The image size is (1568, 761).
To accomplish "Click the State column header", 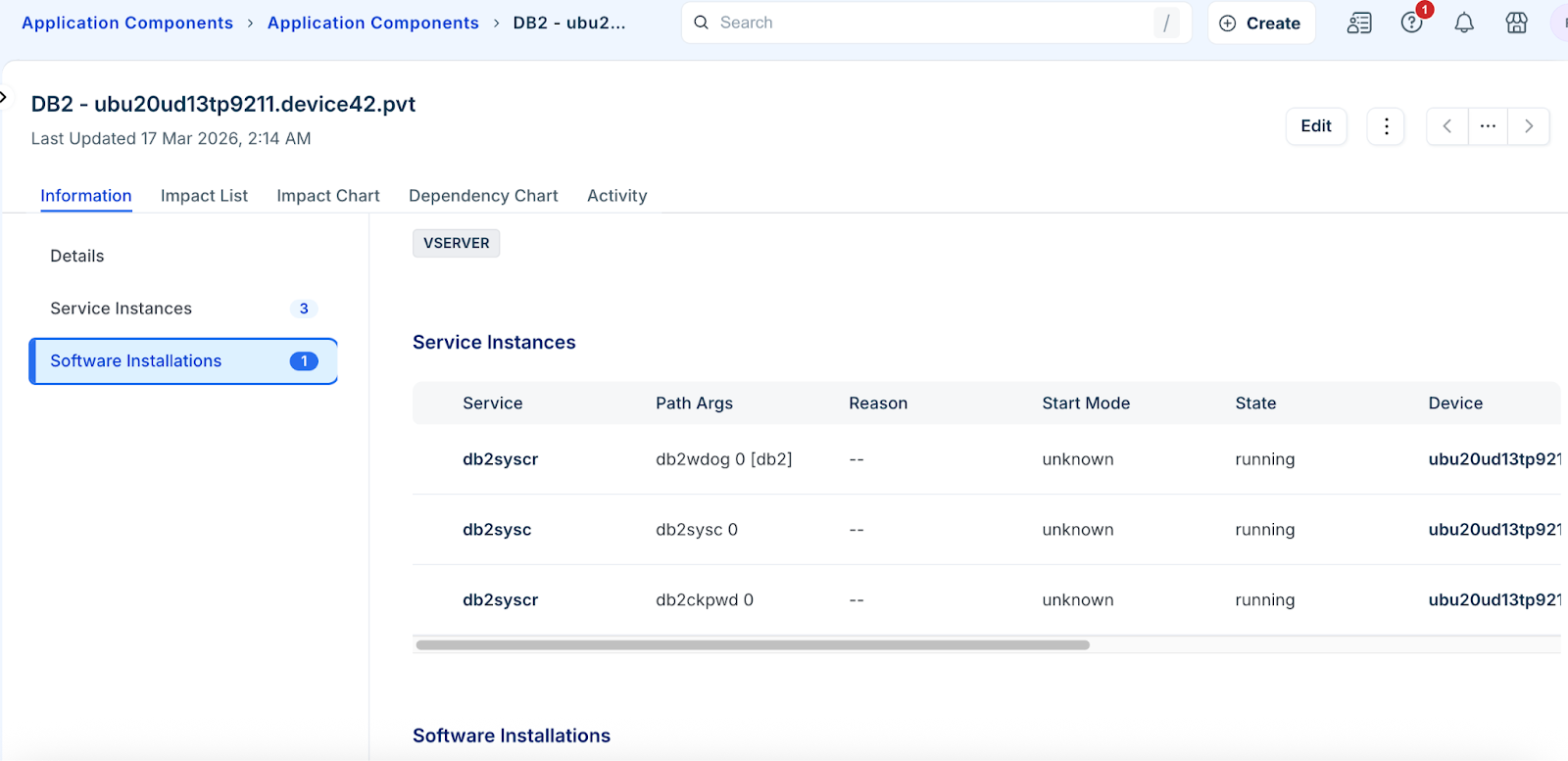I will coord(1255,404).
